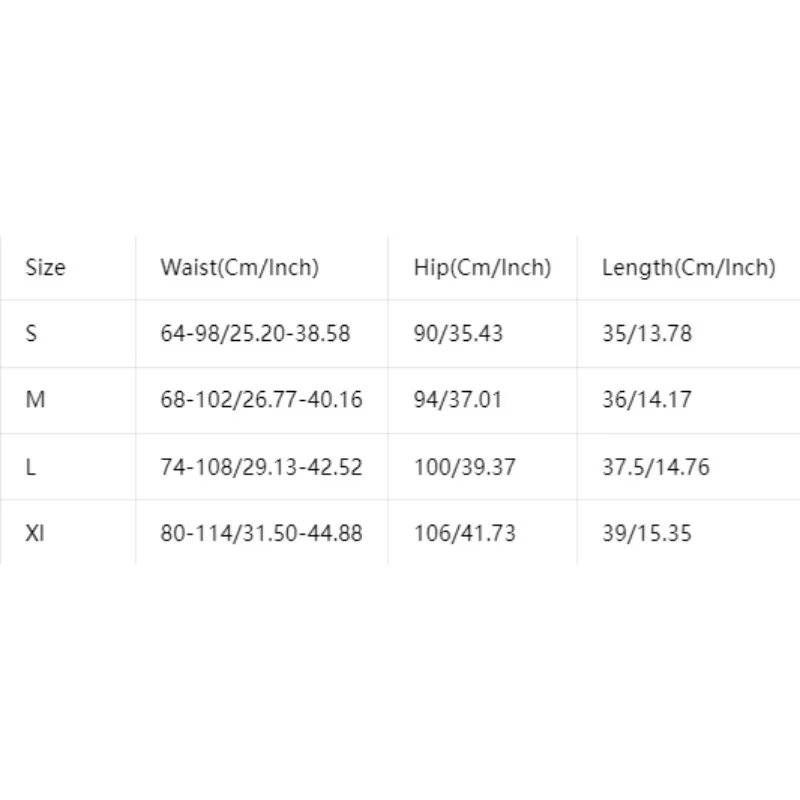Click the L size row label
800x800 pixels.
(31, 467)
